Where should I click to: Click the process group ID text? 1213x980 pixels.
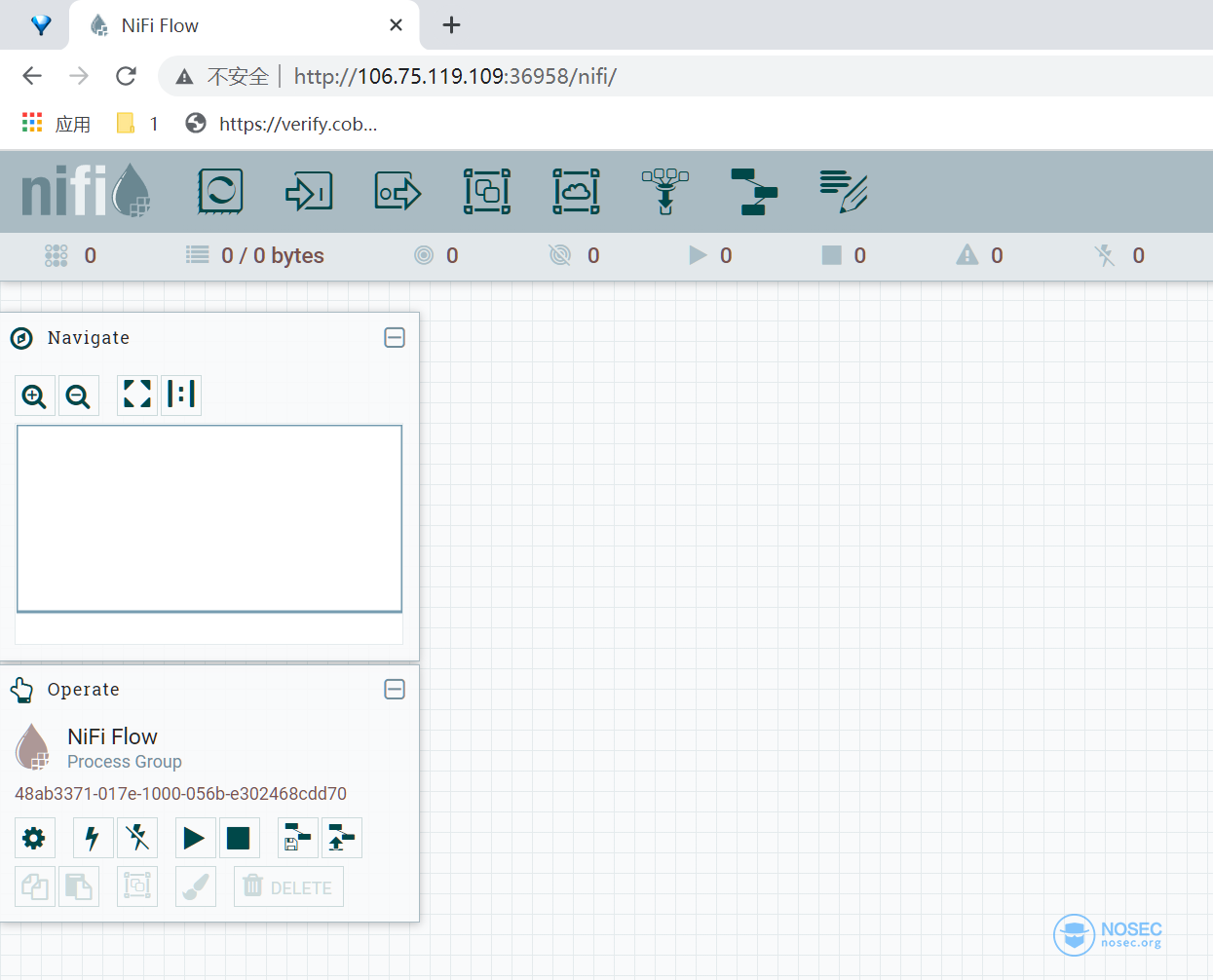(180, 794)
